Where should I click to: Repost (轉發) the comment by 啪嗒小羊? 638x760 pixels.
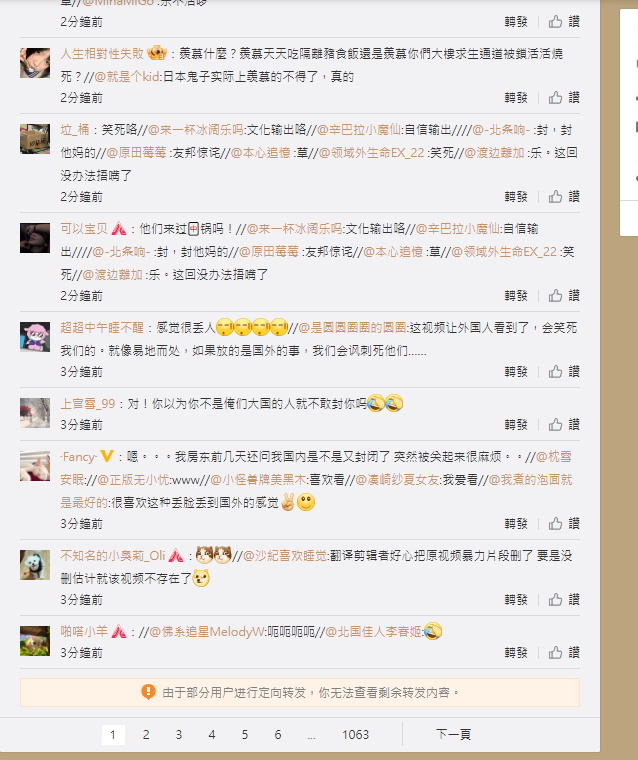pyautogui.click(x=515, y=652)
